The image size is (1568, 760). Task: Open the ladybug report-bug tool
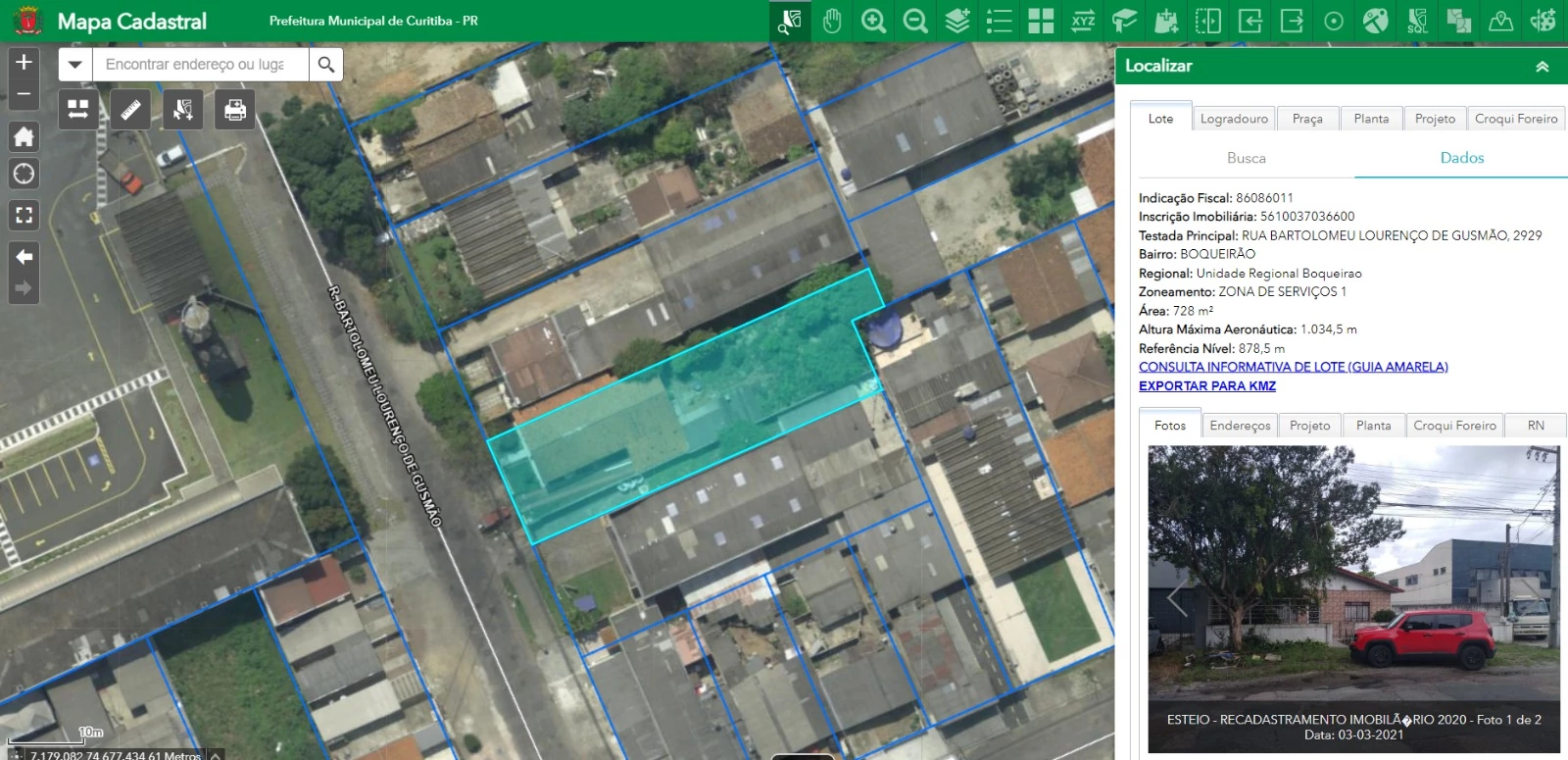pos(1543,21)
